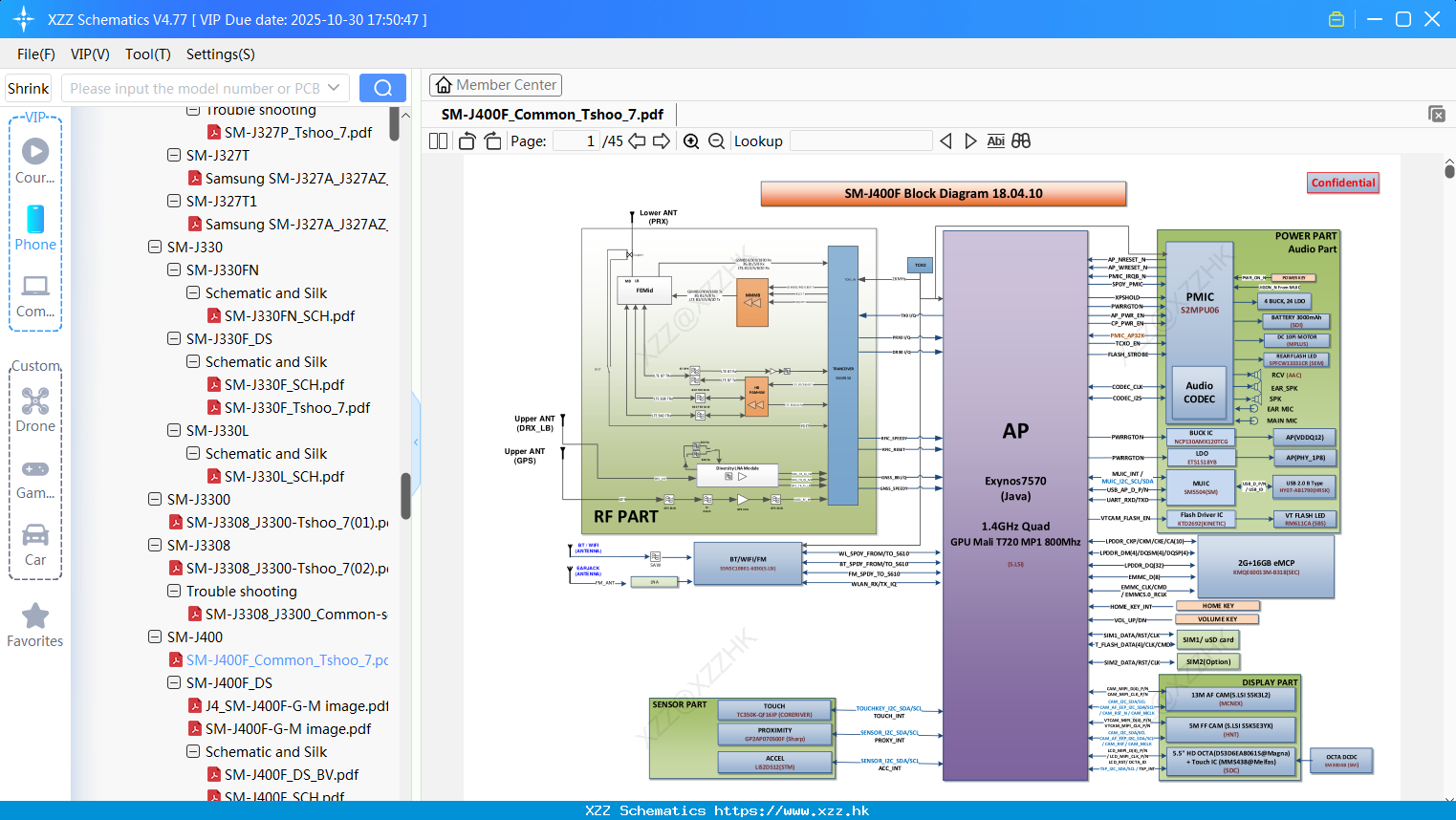
Task: Collapse the SM-J3308 tree node
Action: pyautogui.click(x=155, y=545)
